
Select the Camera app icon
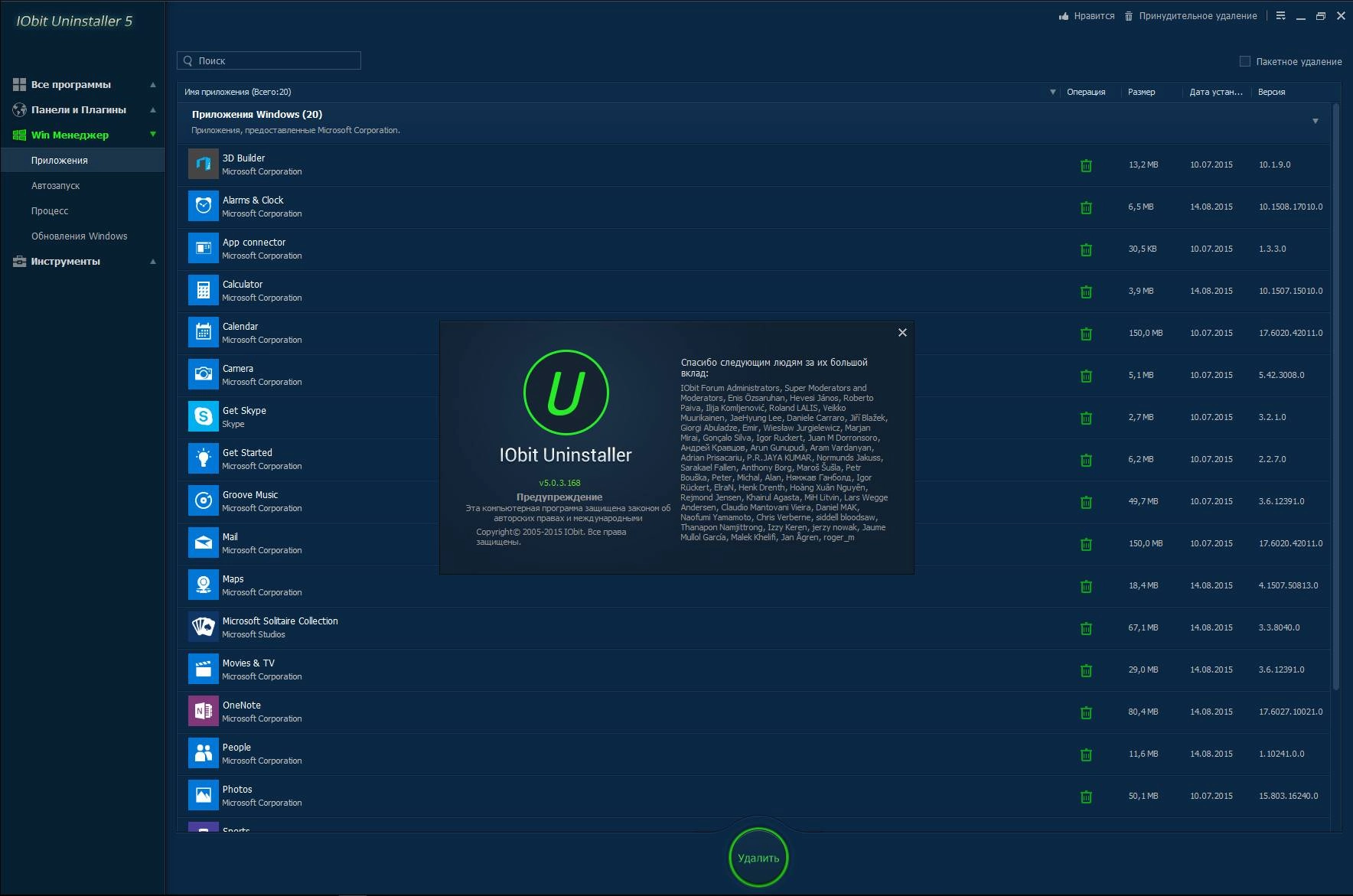(204, 374)
